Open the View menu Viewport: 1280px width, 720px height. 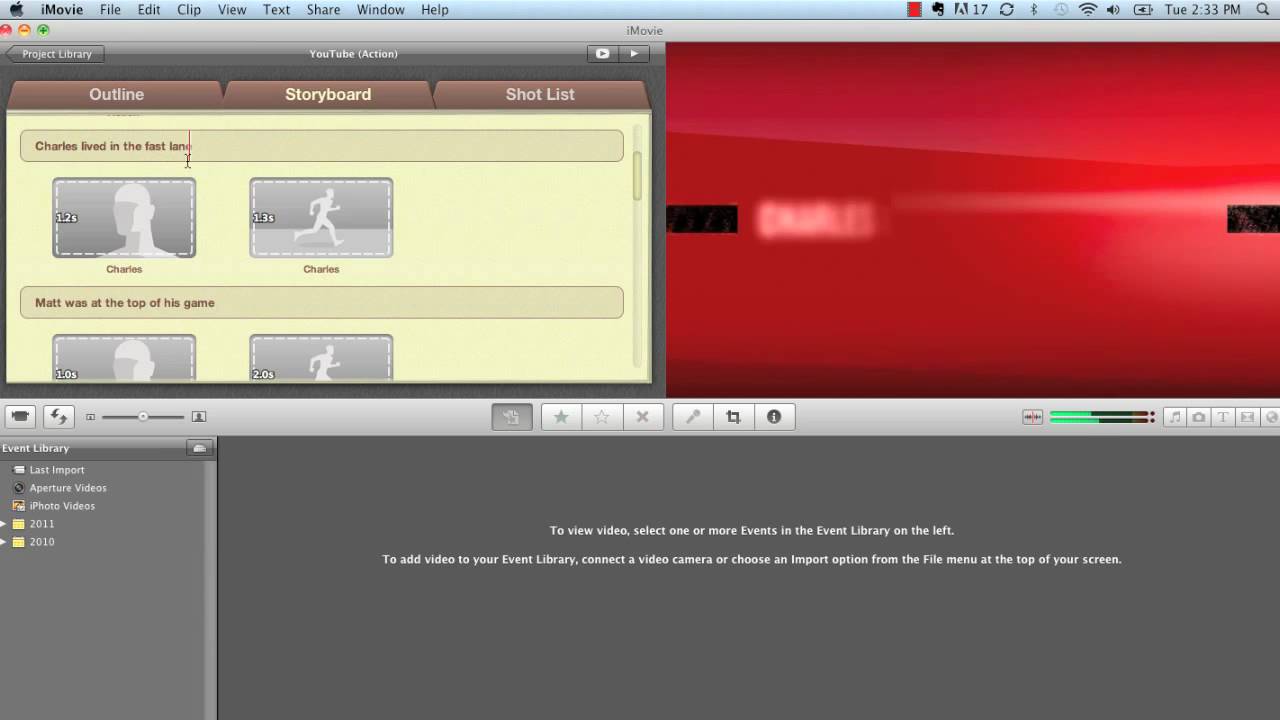point(232,10)
